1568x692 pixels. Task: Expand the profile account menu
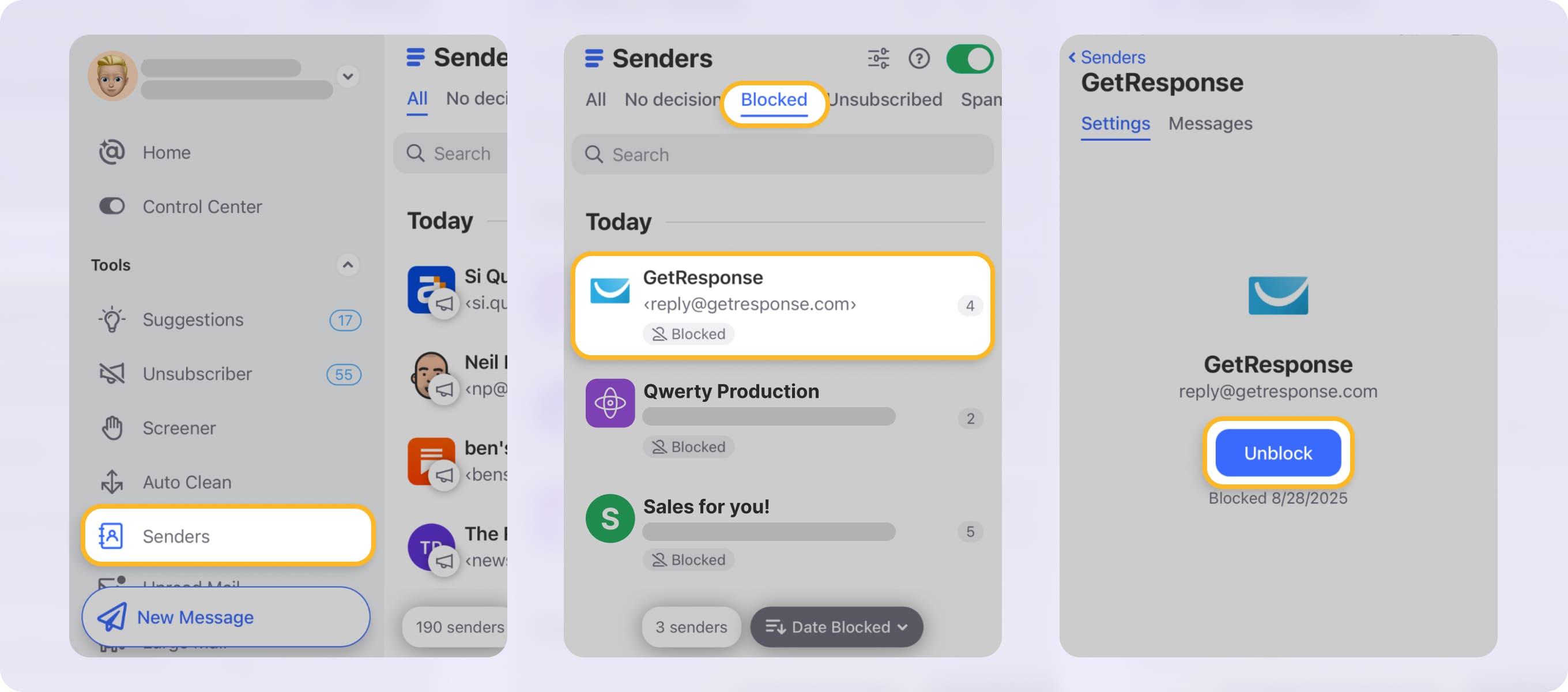(348, 77)
